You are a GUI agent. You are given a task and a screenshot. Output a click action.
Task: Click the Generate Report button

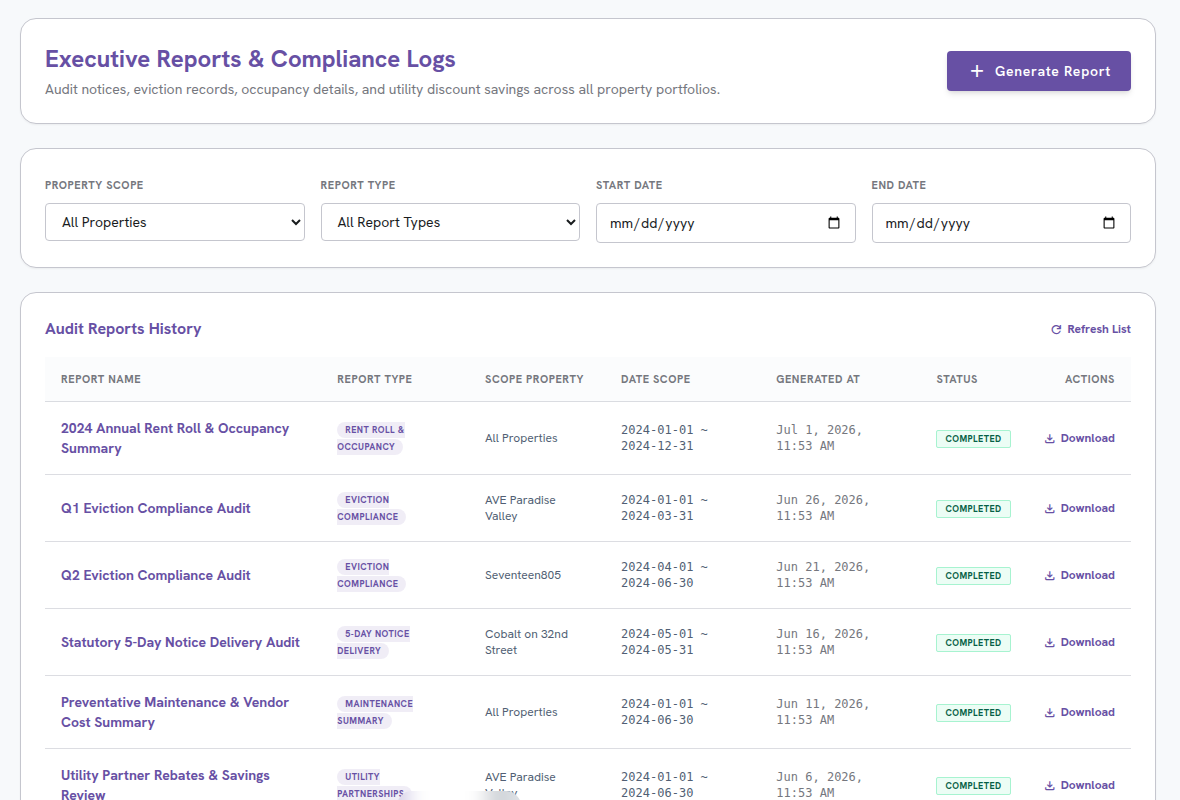(x=1039, y=71)
